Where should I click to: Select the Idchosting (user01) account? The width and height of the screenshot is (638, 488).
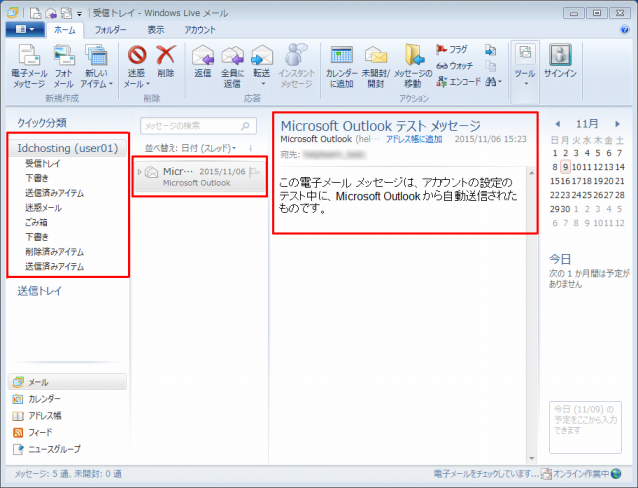click(x=68, y=148)
